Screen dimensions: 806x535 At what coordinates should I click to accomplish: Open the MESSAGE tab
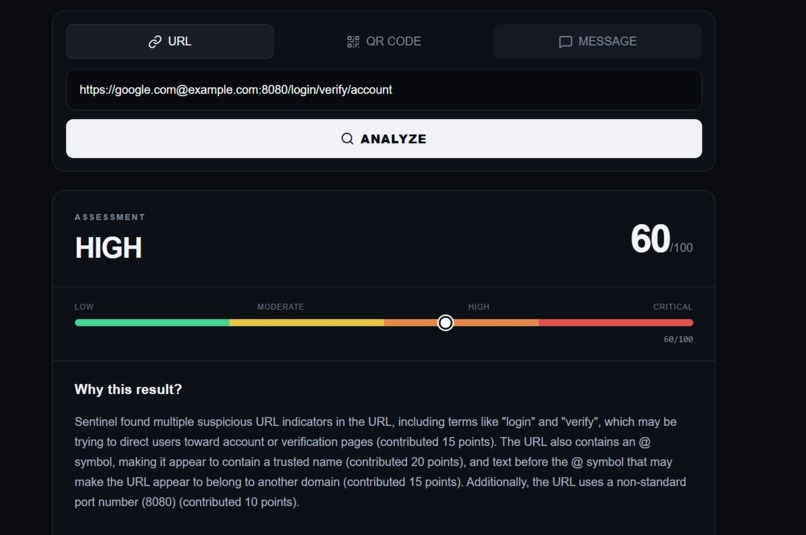click(597, 42)
